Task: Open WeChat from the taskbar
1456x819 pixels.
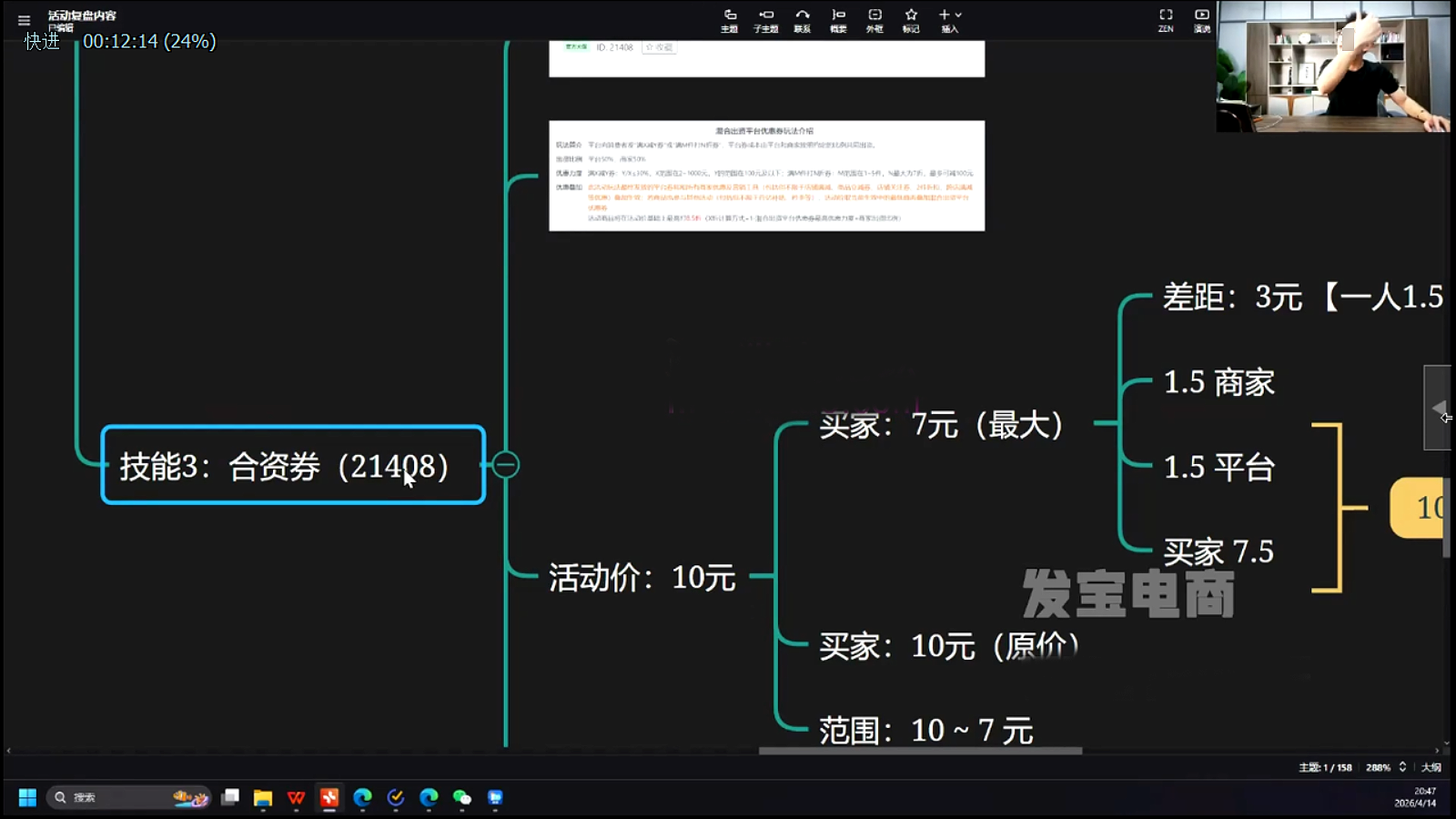Action: tap(462, 798)
